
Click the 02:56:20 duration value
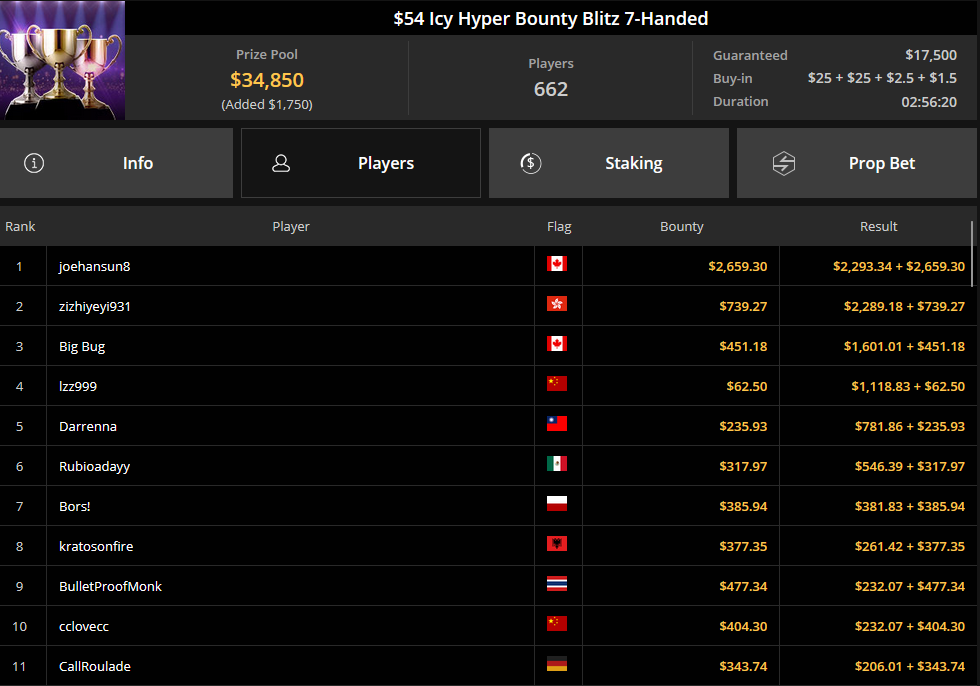[x=929, y=102]
